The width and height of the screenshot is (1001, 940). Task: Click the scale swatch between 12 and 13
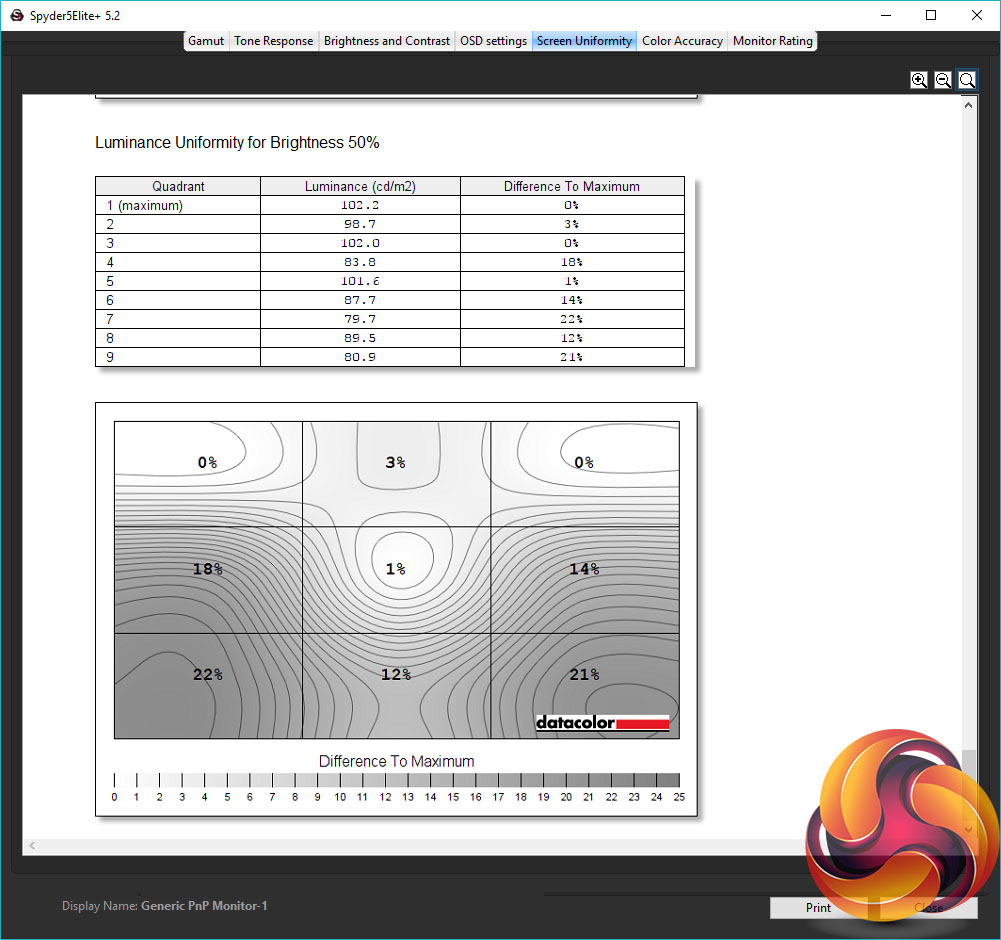pos(396,780)
